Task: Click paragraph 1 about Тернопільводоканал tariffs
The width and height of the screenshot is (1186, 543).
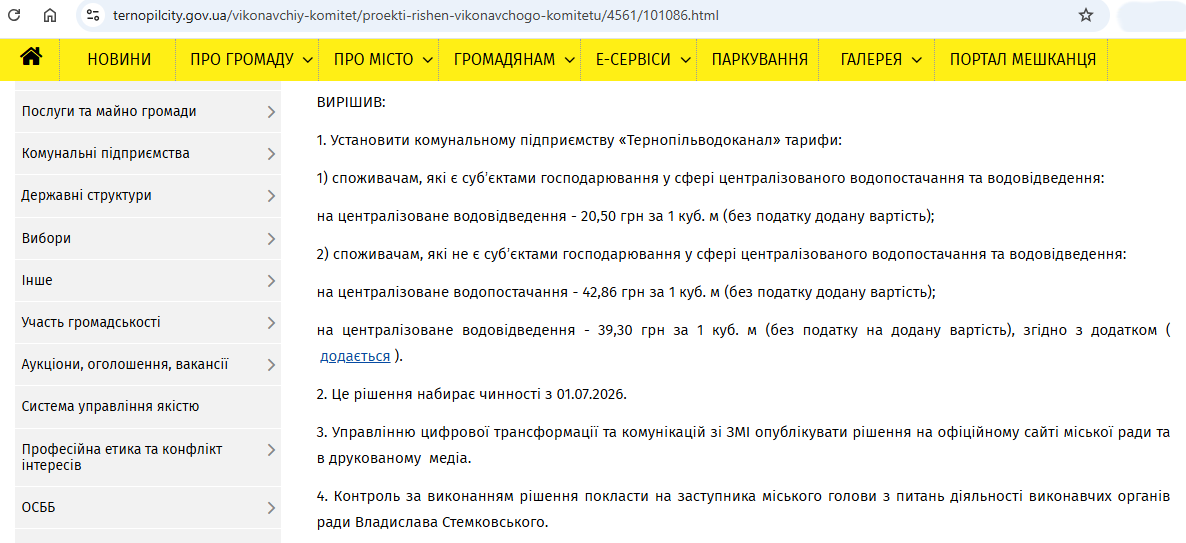Action: [579, 141]
